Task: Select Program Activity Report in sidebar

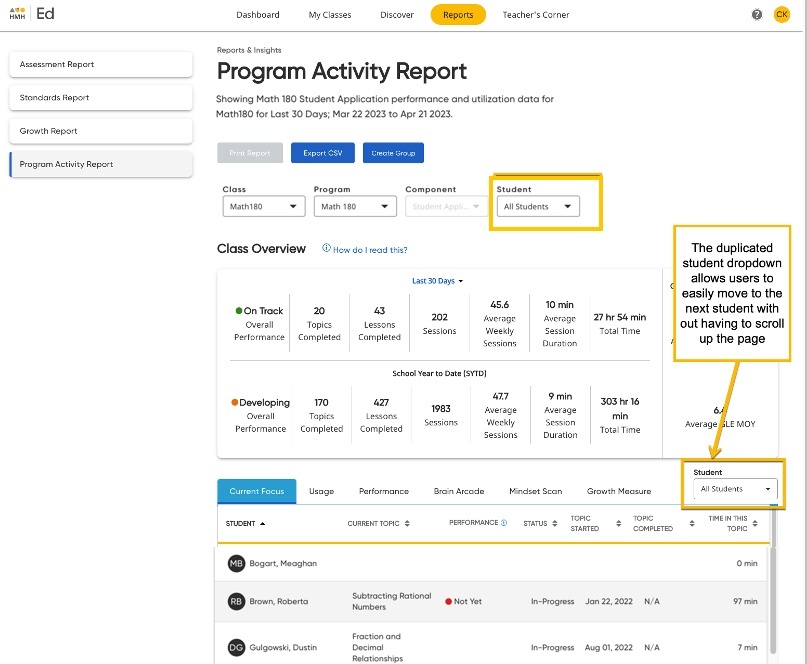Action: (x=101, y=164)
